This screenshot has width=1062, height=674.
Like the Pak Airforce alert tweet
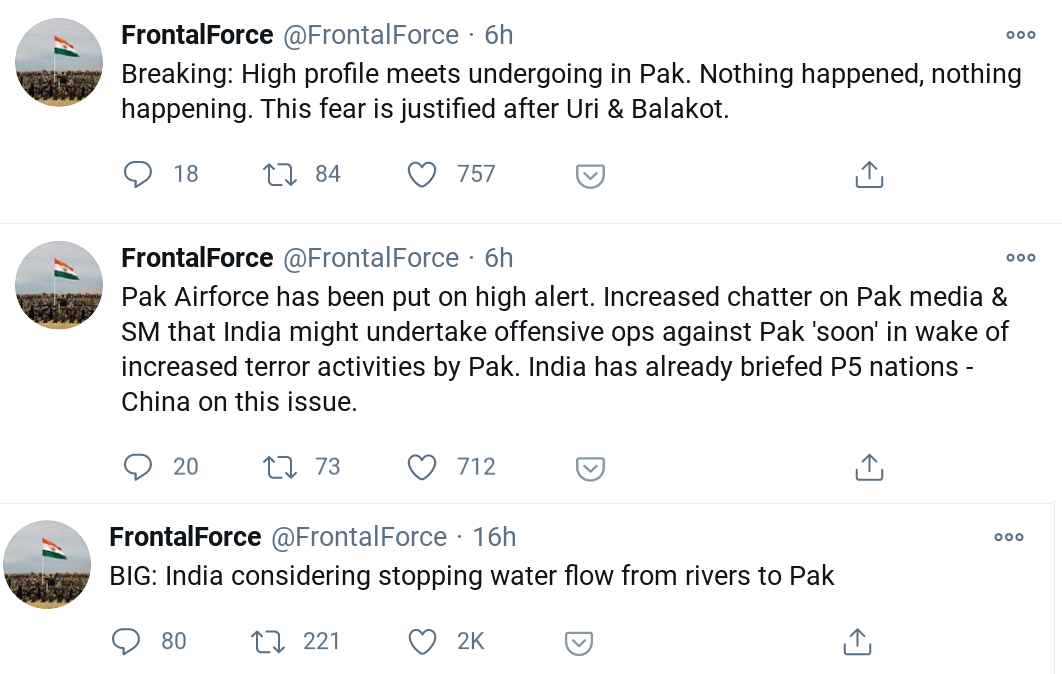click(x=423, y=467)
